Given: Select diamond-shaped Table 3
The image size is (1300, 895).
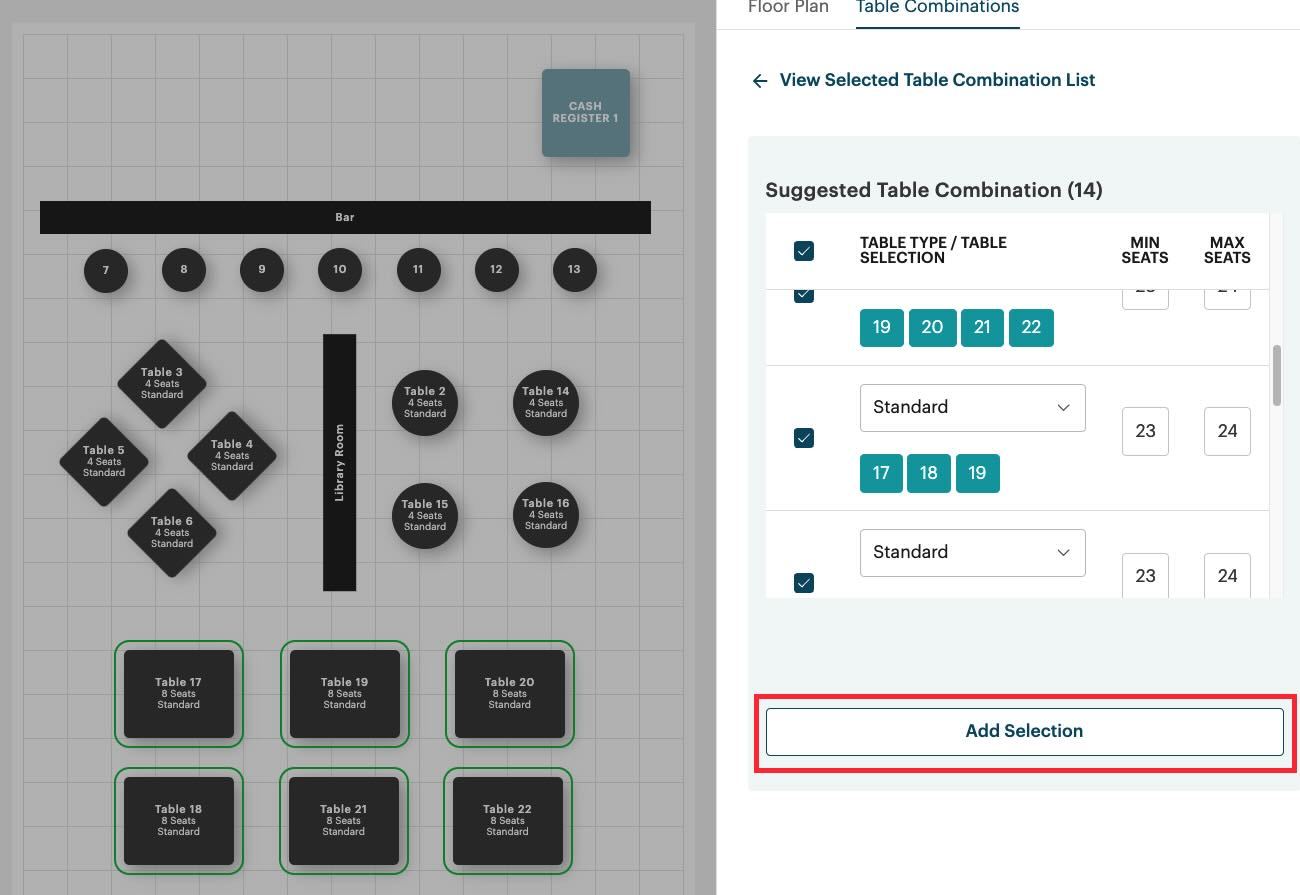Looking at the screenshot, I should 161,383.
